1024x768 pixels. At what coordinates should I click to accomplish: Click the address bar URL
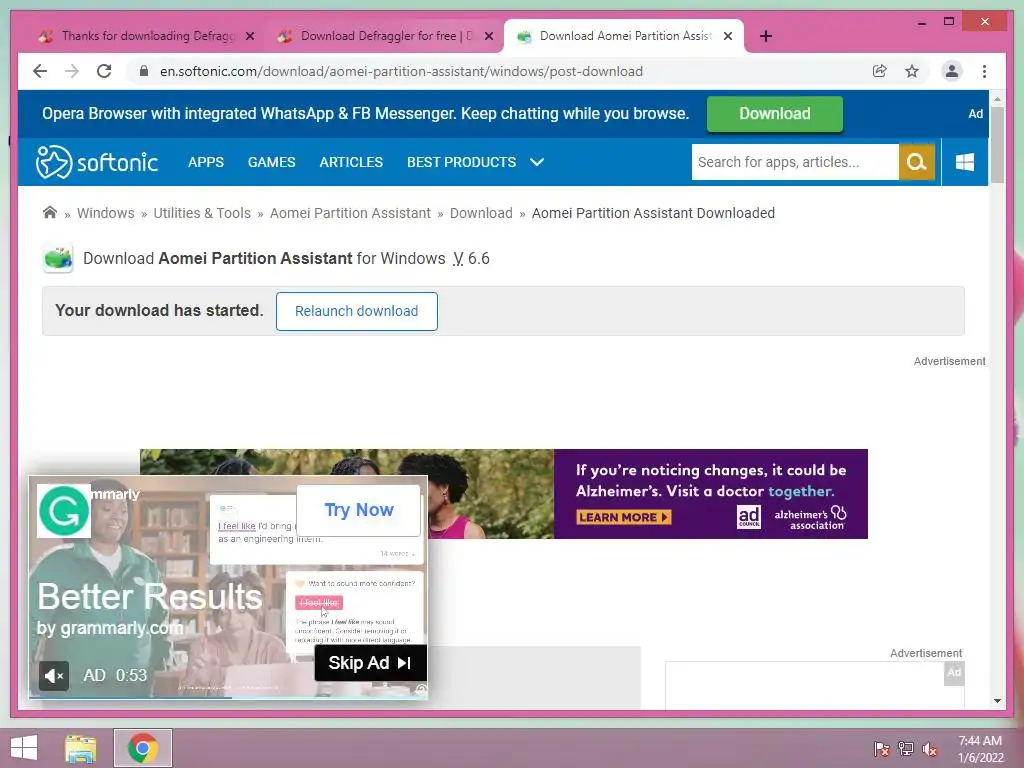click(401, 71)
